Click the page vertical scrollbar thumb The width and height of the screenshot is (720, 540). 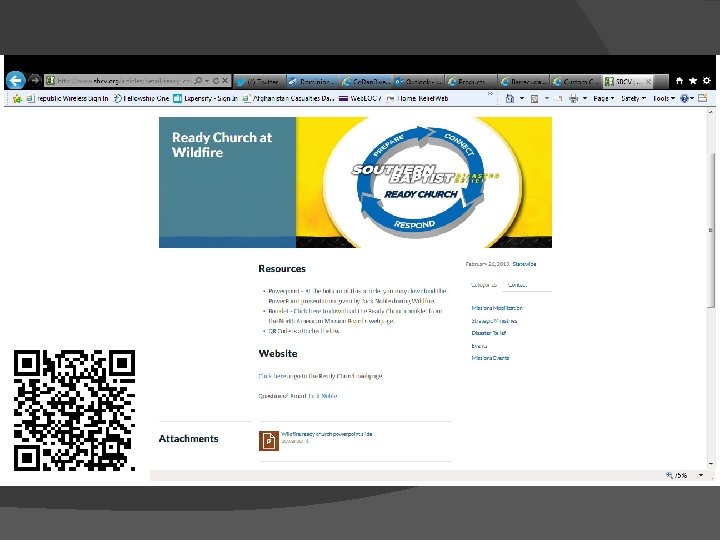711,230
